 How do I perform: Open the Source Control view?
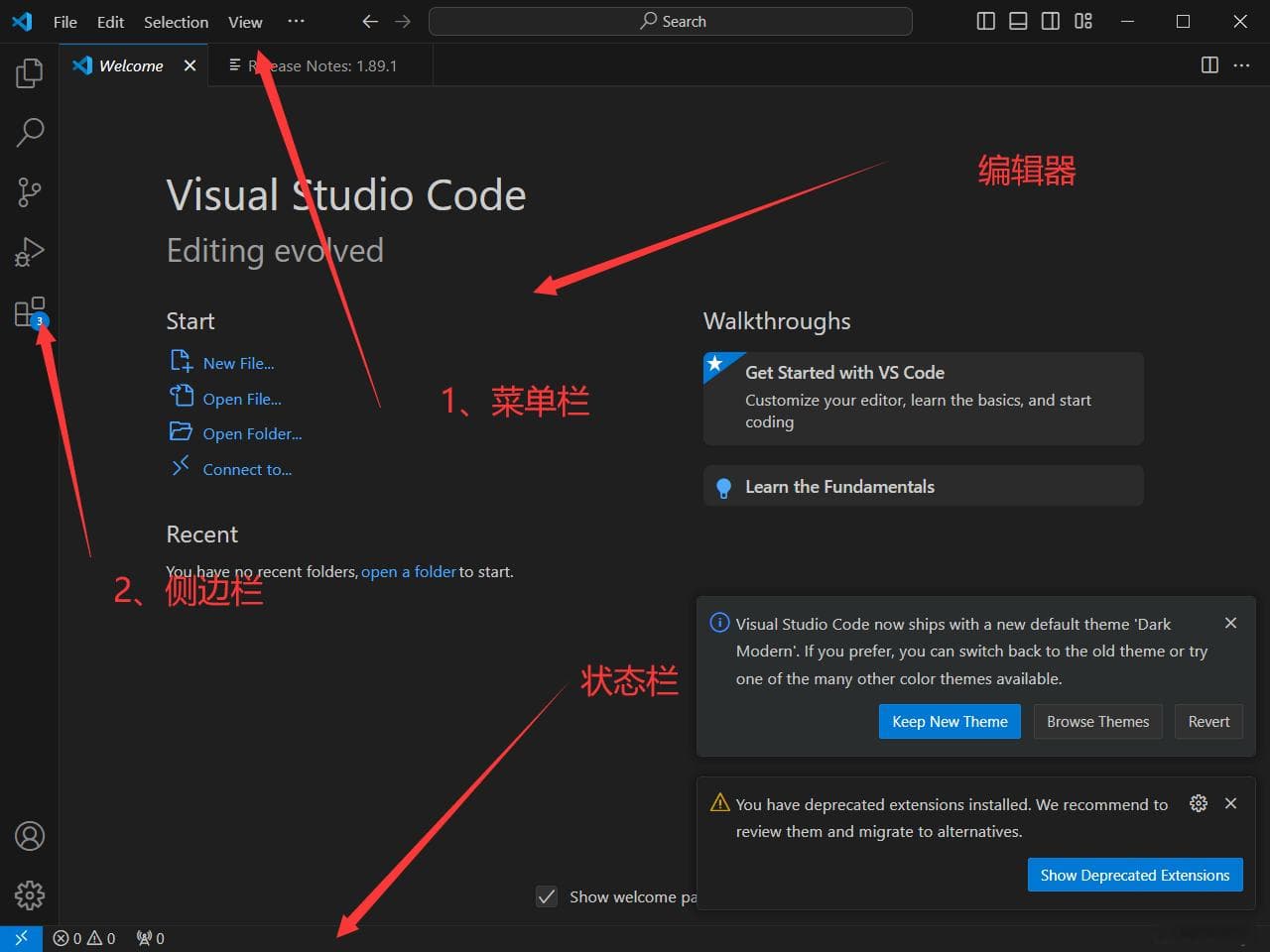tap(30, 191)
